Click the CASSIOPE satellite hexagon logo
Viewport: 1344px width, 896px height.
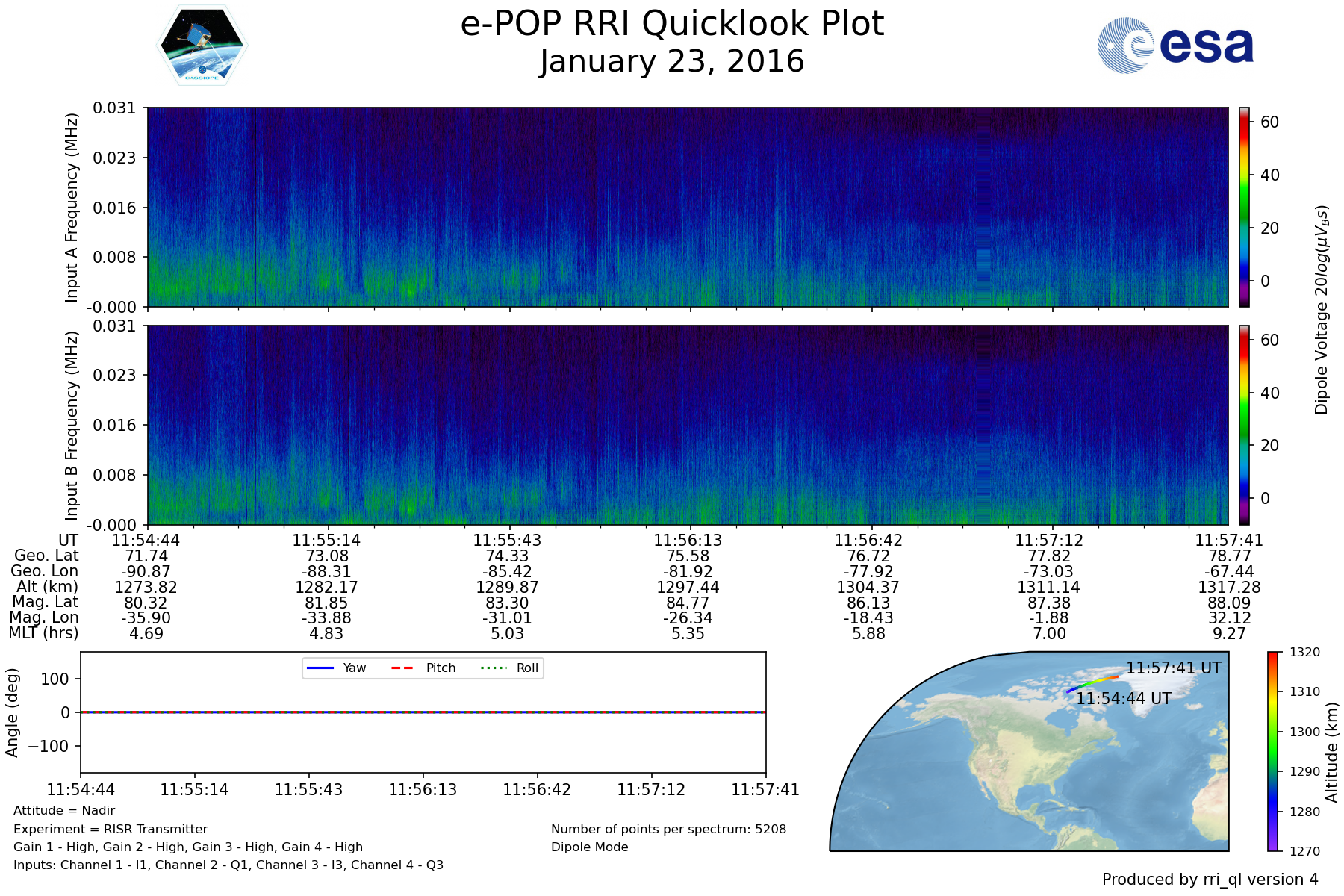202,45
